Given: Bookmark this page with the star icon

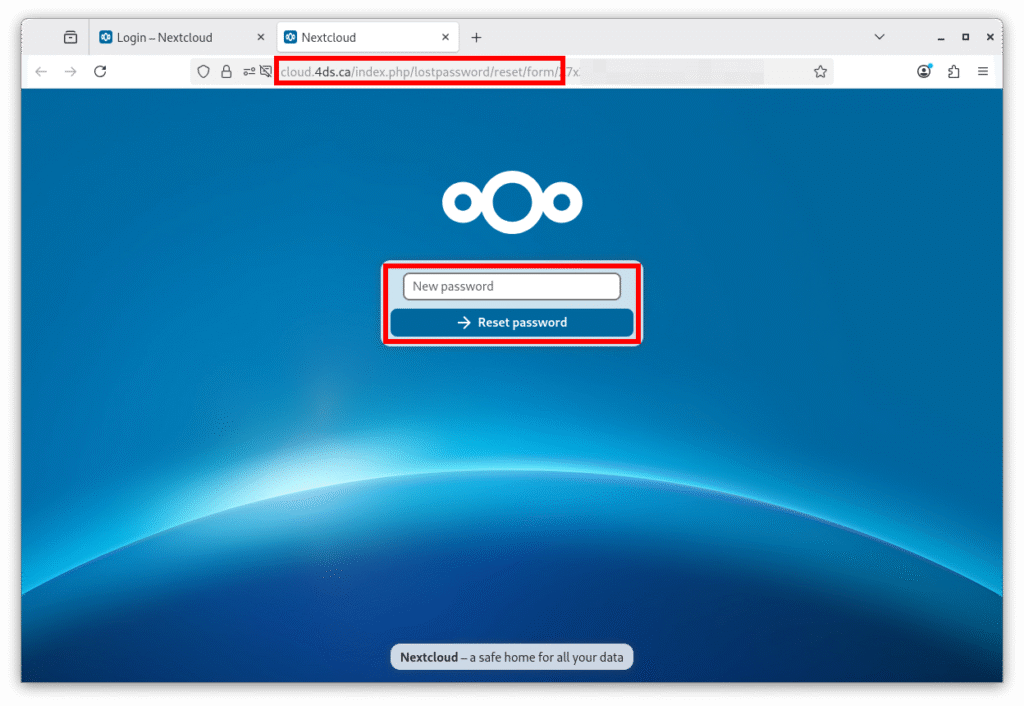Looking at the screenshot, I should (x=820, y=72).
